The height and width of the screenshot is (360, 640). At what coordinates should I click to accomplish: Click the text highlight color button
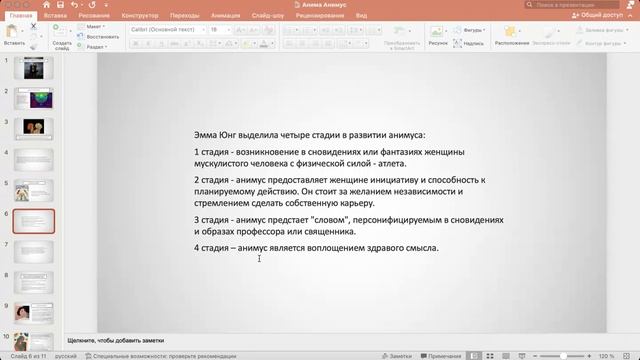tap(246, 43)
